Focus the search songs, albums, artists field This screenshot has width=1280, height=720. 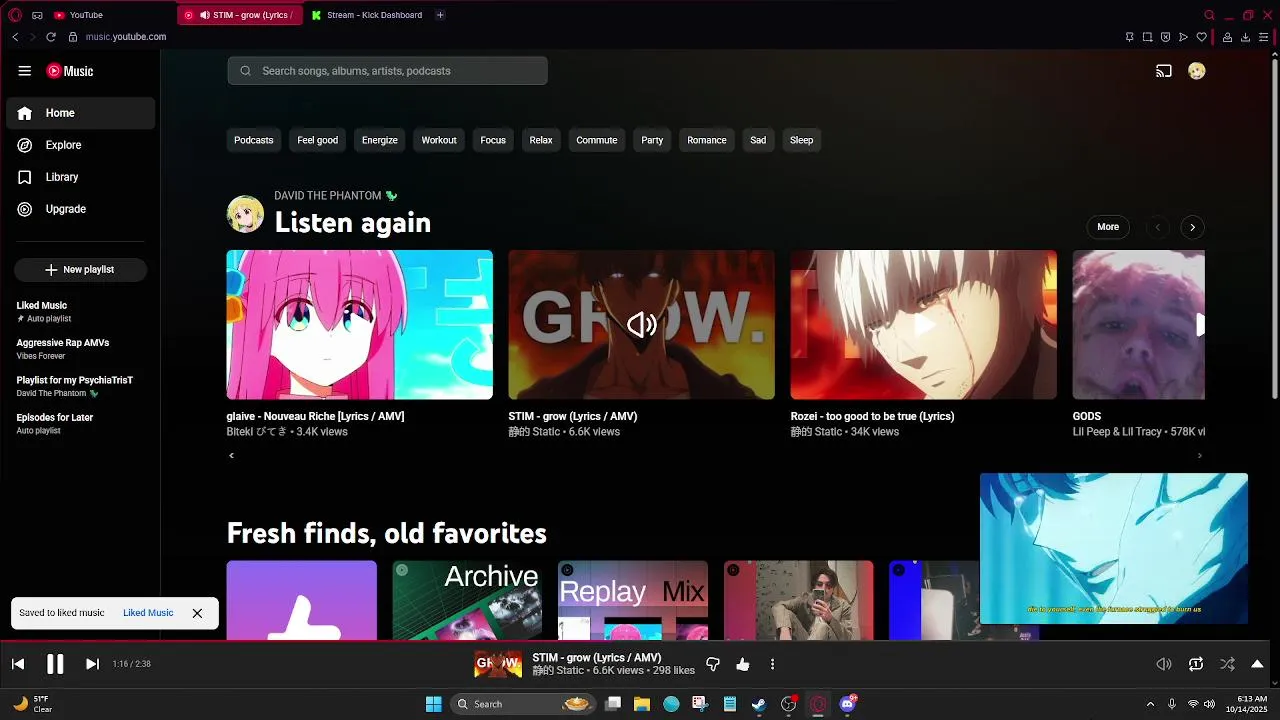(x=387, y=71)
